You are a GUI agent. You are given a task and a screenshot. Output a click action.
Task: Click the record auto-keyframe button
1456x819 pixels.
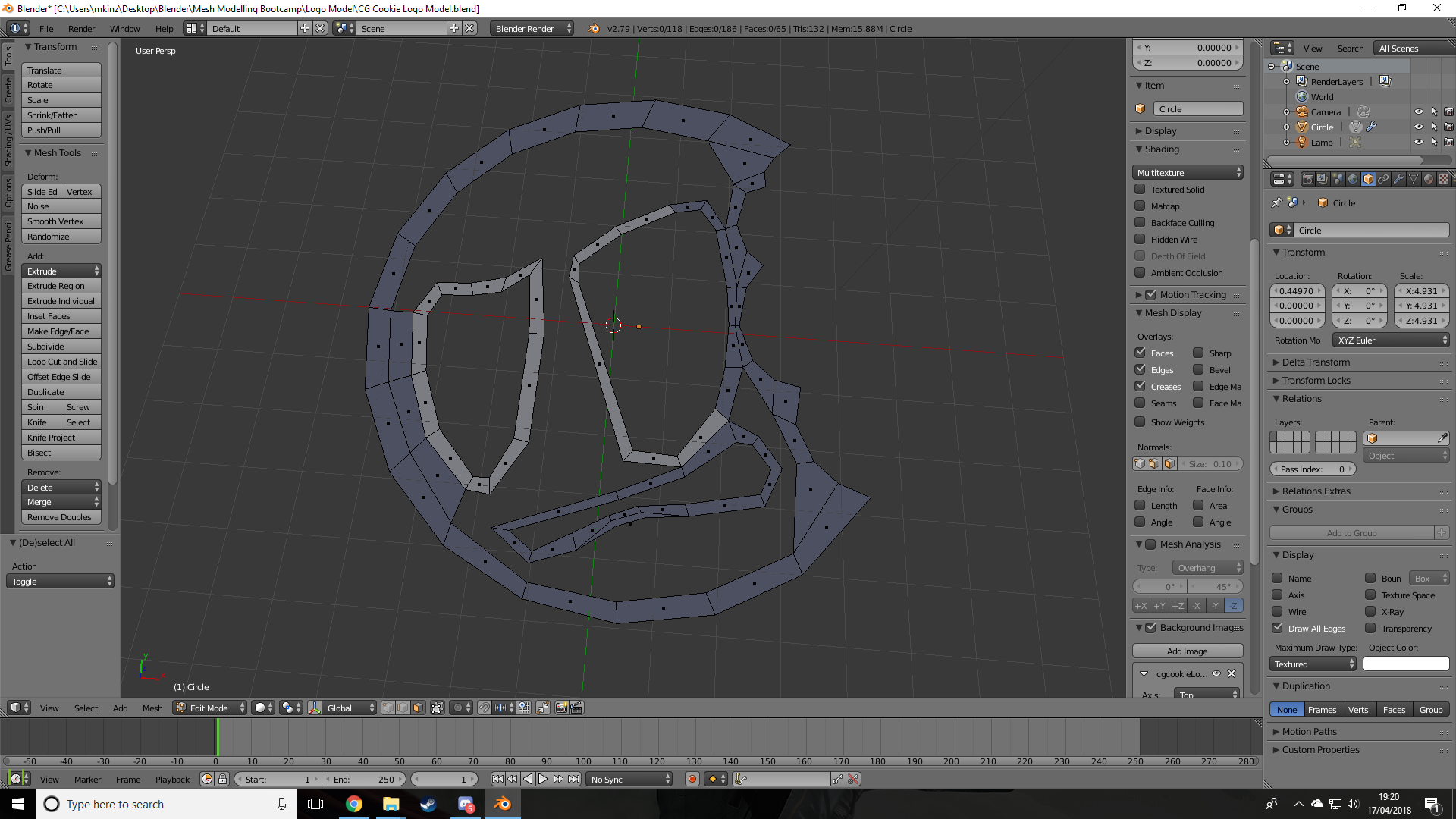tap(692, 779)
